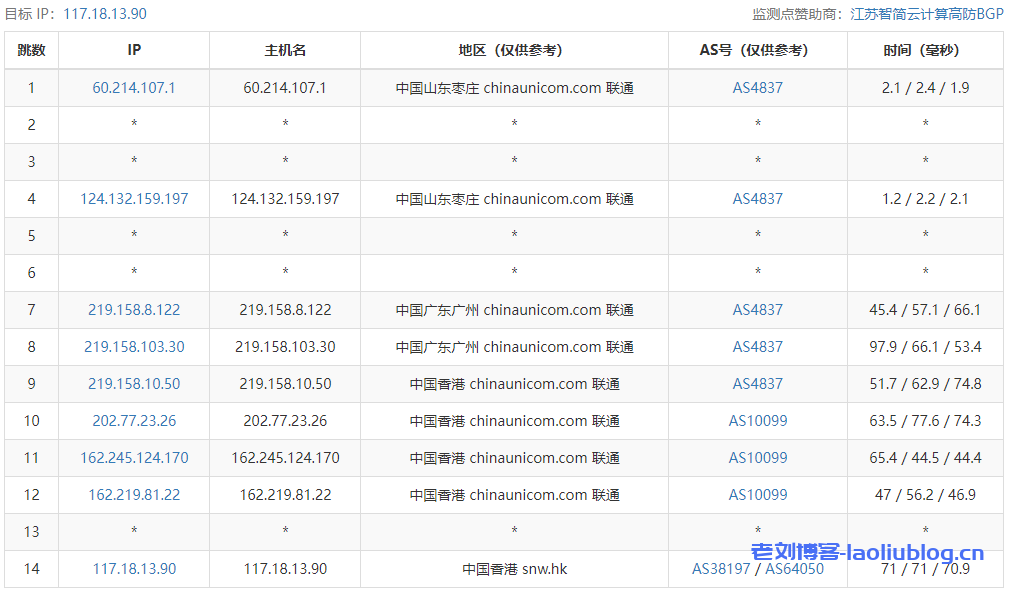Open IP link 60.214.107.1

coord(134,88)
